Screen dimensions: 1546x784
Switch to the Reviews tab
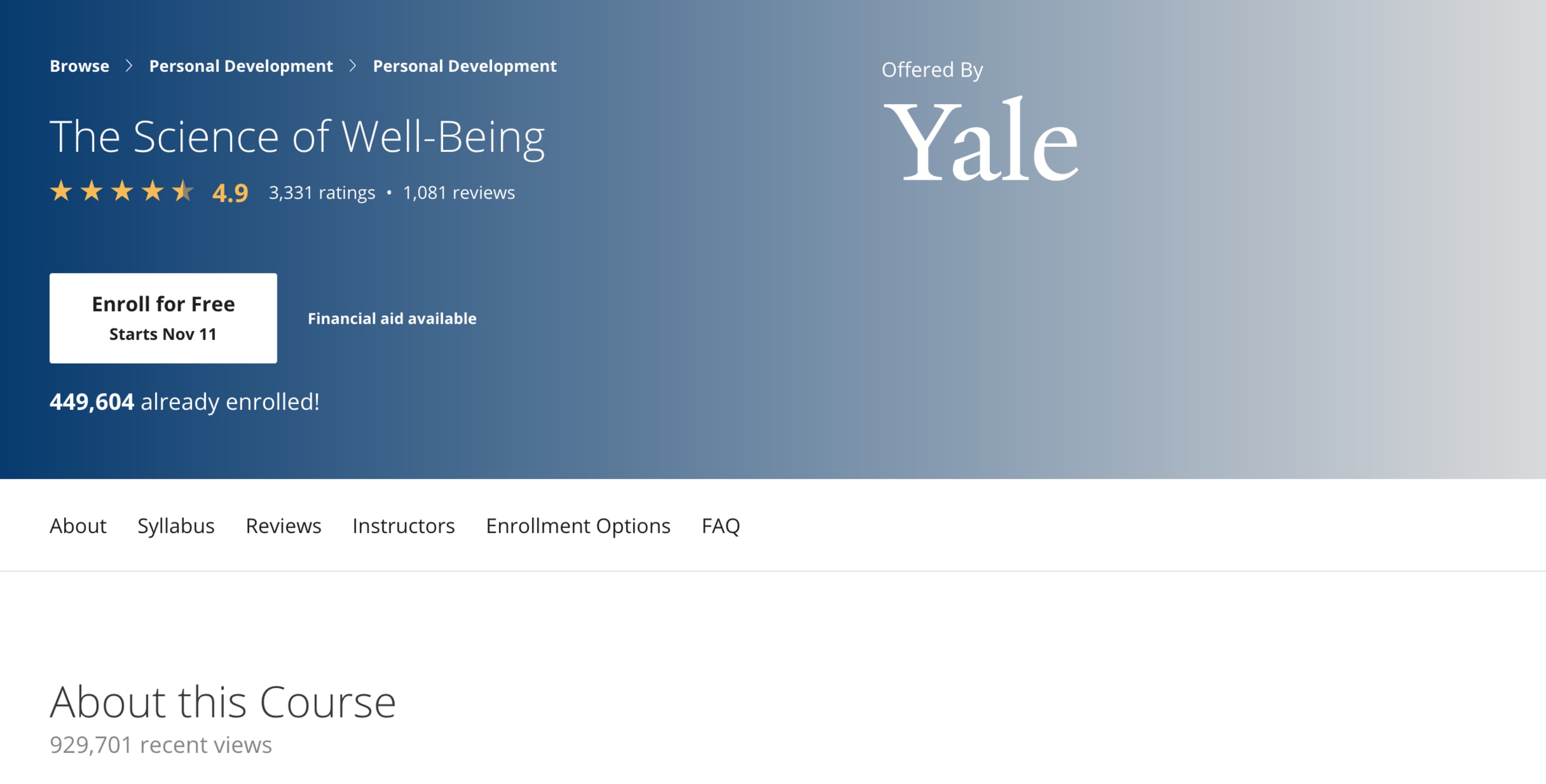click(283, 525)
